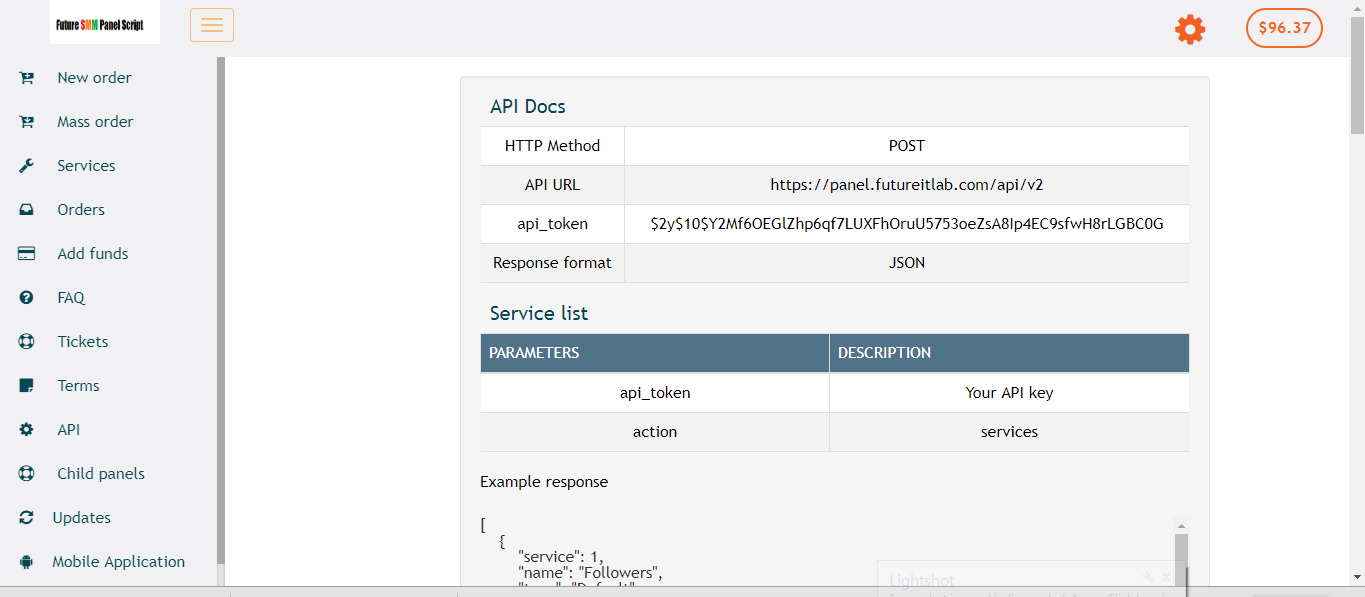Click the wrench icon for Services
The height and width of the screenshot is (597, 1365).
(27, 166)
